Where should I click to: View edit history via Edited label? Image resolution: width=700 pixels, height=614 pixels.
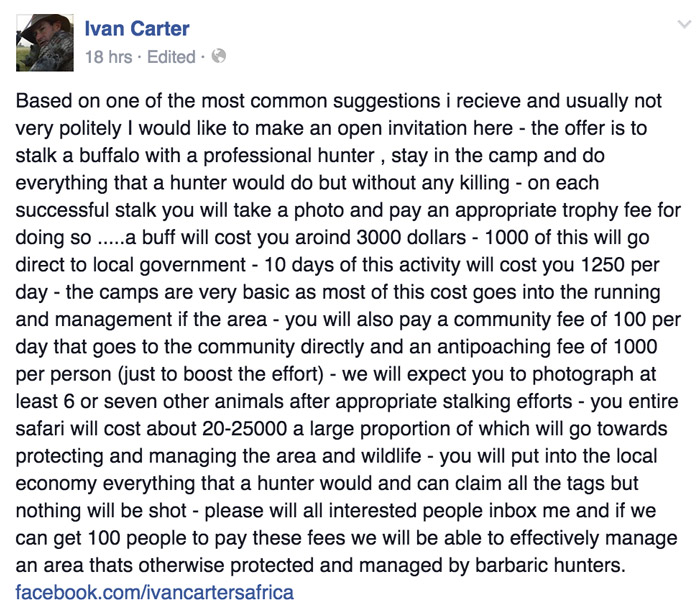click(171, 57)
